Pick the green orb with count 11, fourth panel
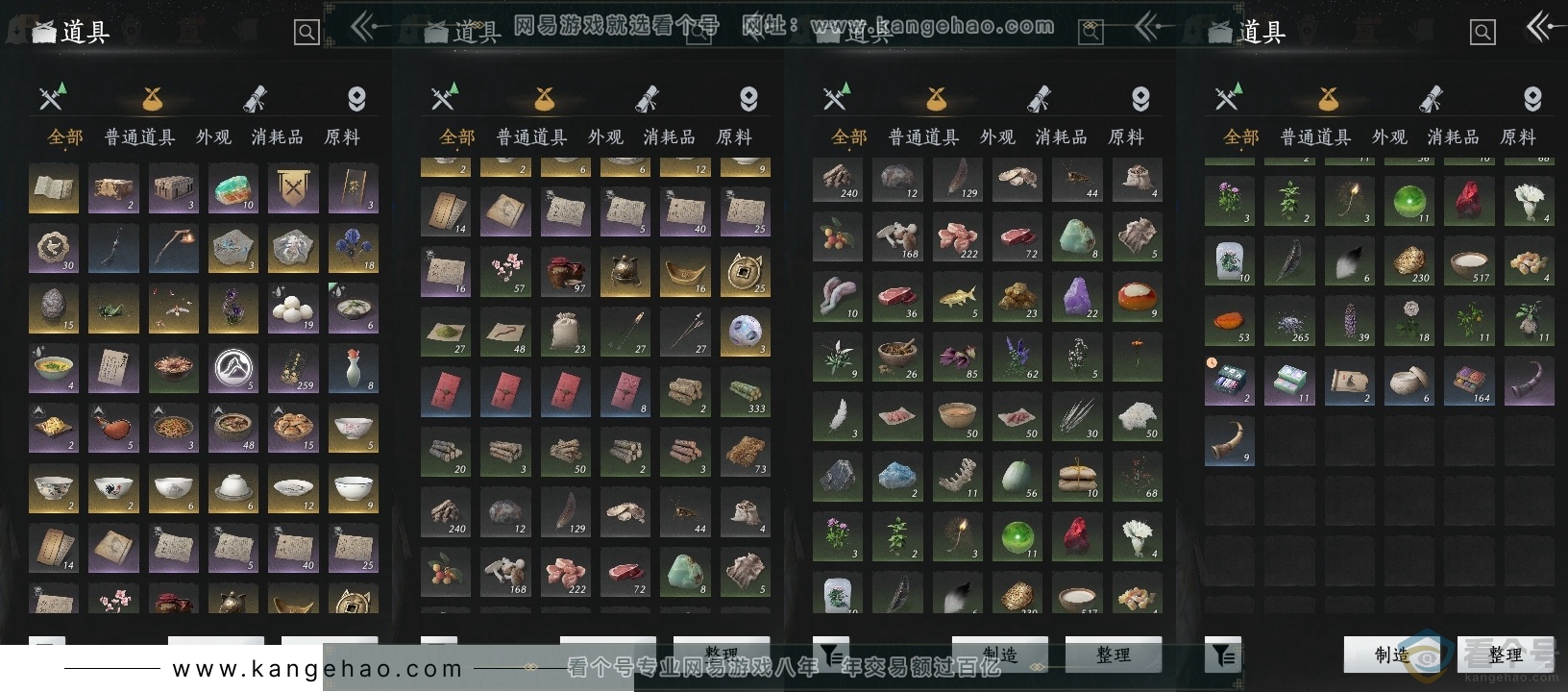This screenshot has height=692, width=1568. pyautogui.click(x=1409, y=201)
